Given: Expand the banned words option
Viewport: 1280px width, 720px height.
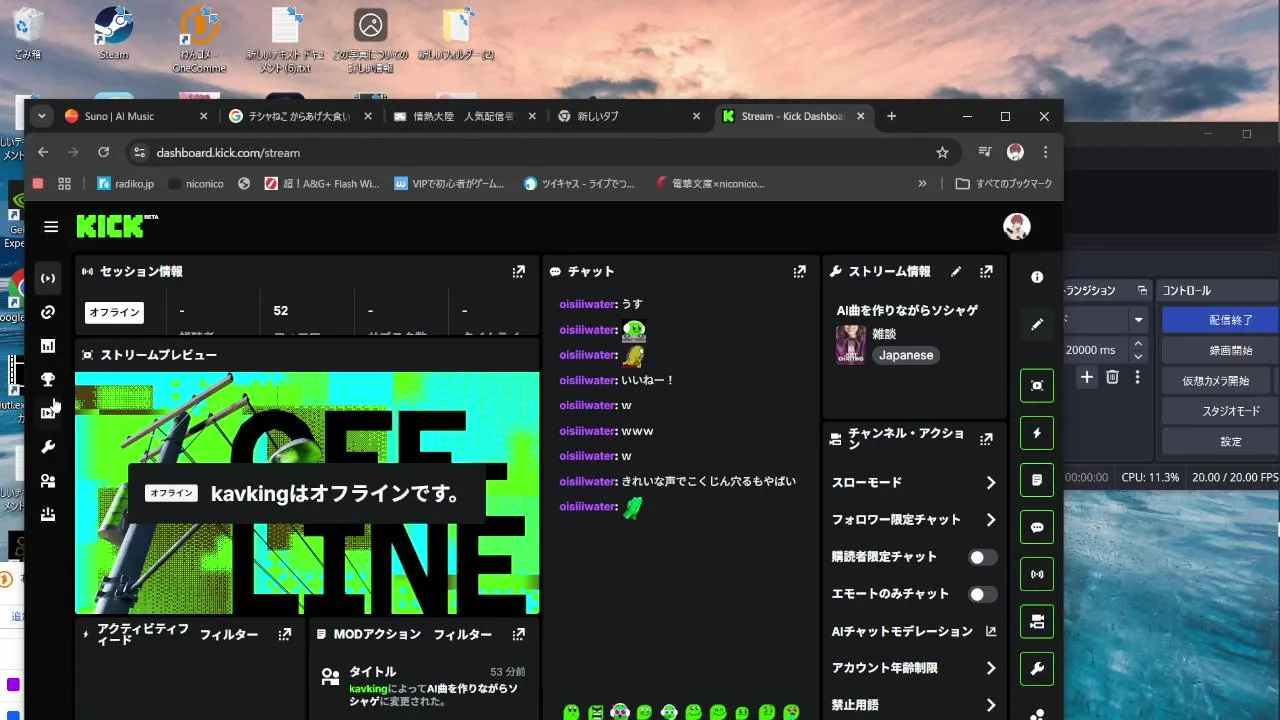Looking at the screenshot, I should (x=990, y=705).
